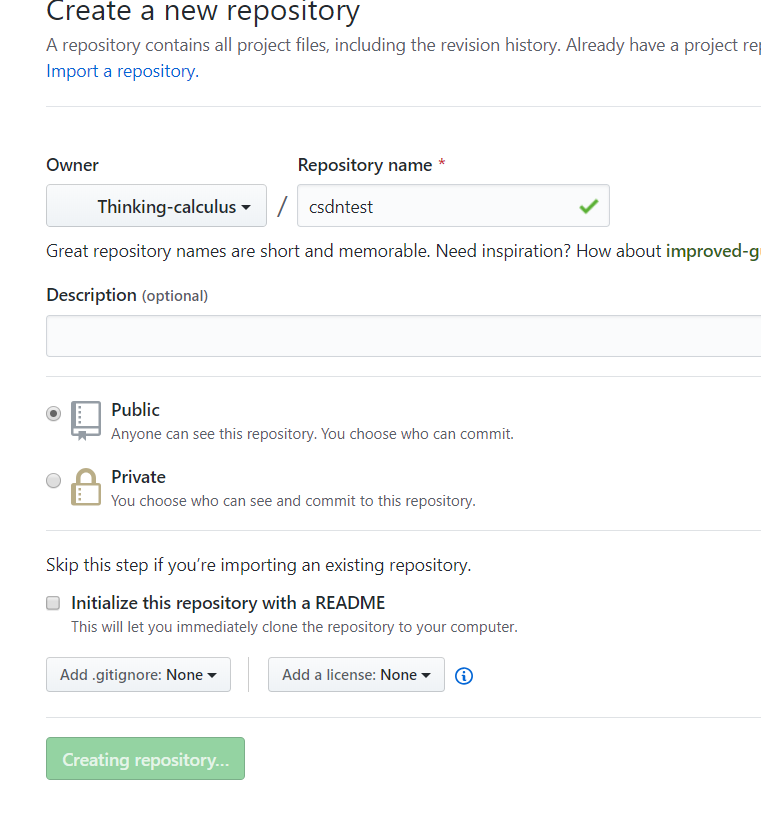
Task: Click the Public repository book icon
Action: tap(86, 421)
